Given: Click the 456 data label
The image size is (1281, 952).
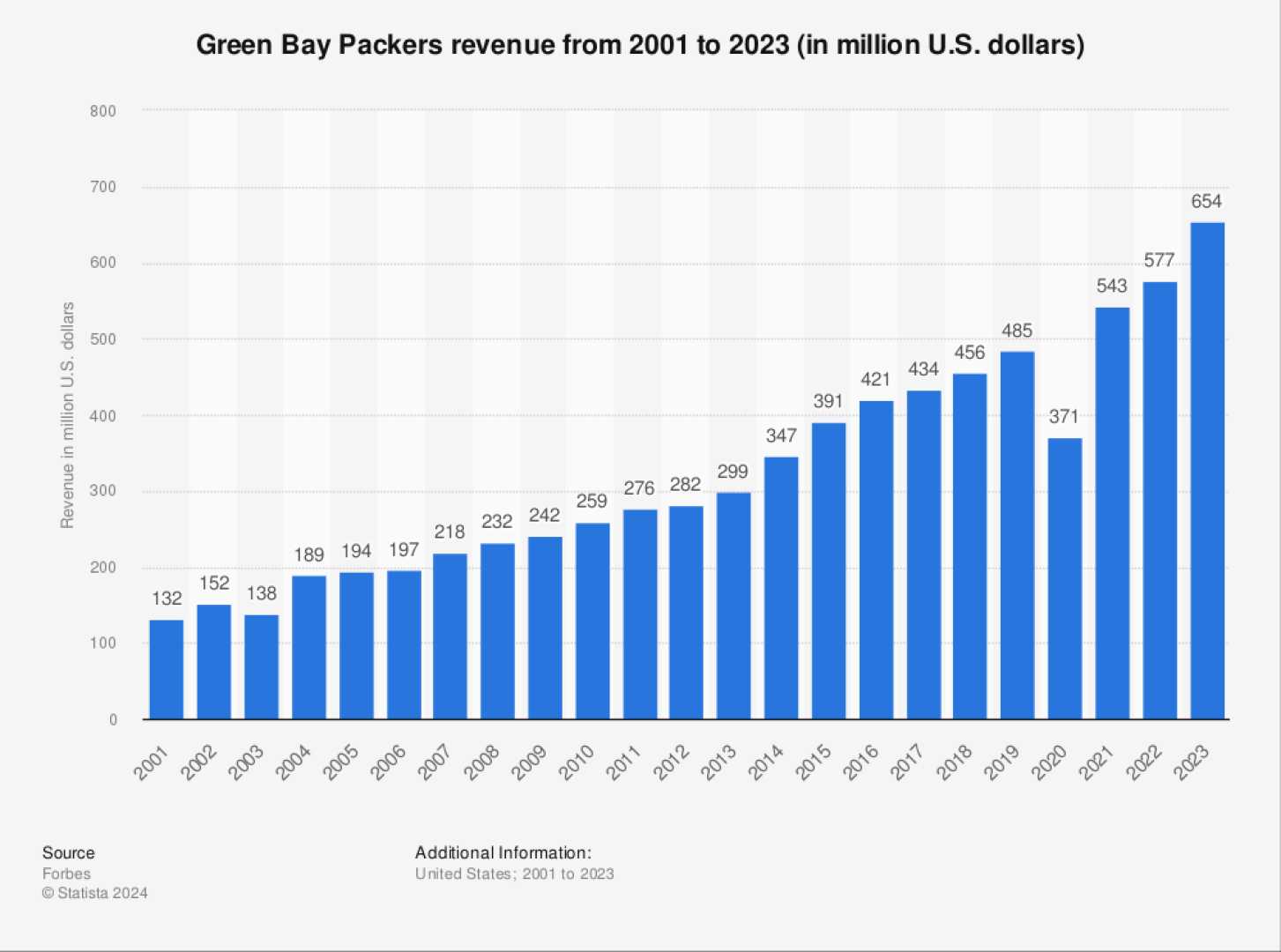Looking at the screenshot, I should [x=970, y=353].
